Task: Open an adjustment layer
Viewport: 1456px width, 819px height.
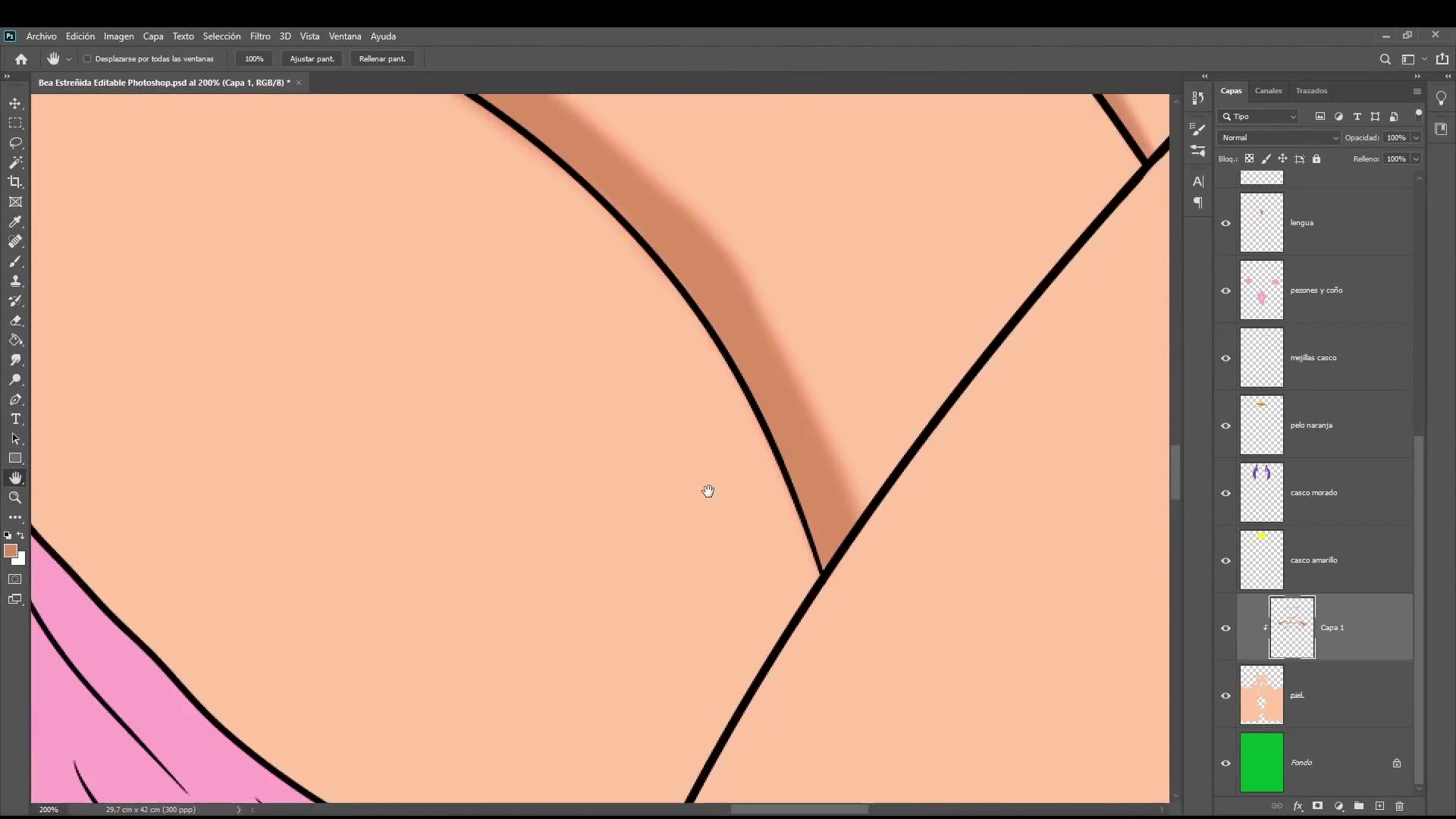Action: click(1339, 806)
